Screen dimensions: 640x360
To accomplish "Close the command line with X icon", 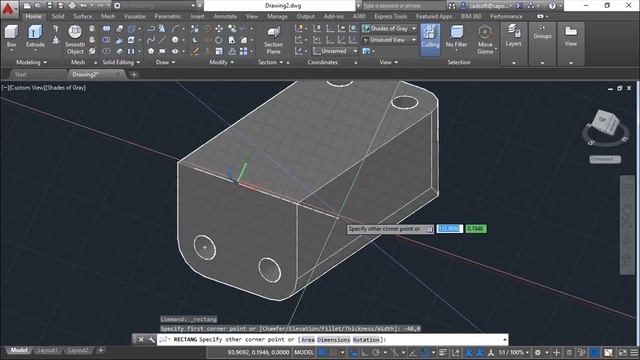I will point(141,340).
